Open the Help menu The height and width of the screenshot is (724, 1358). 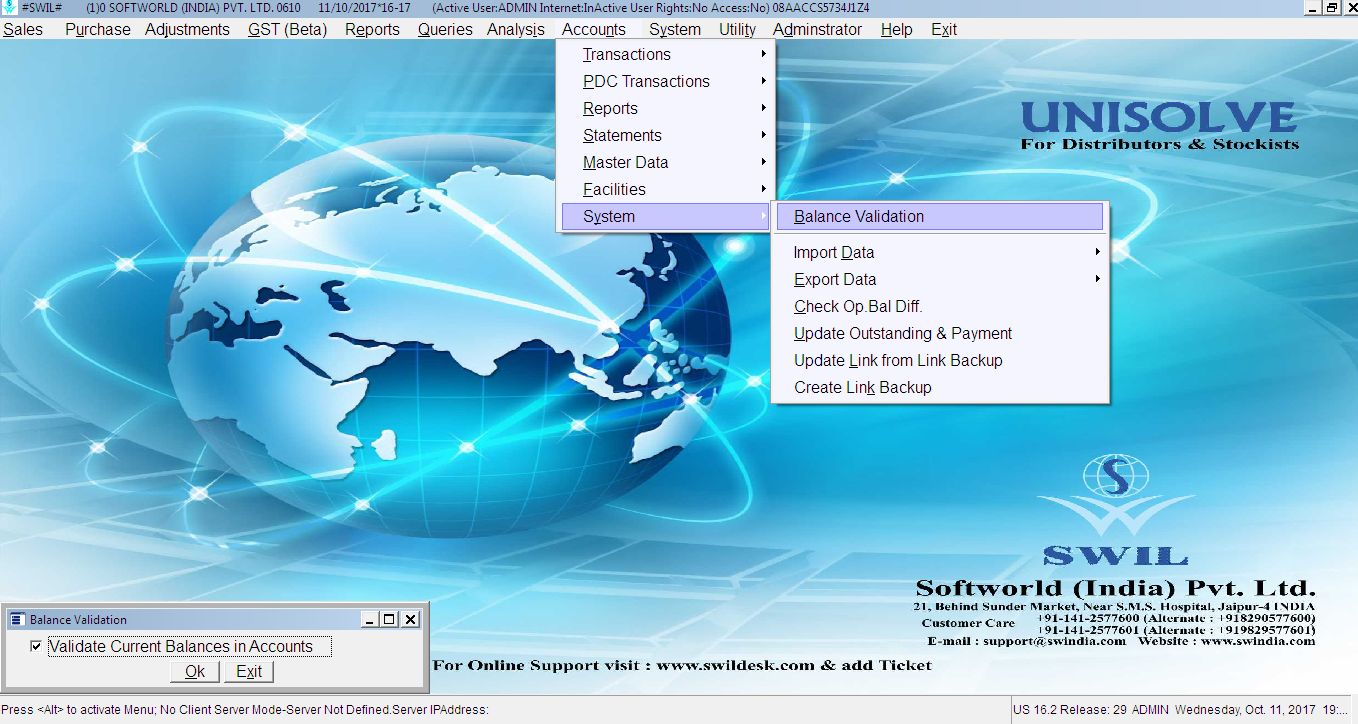[x=897, y=30]
